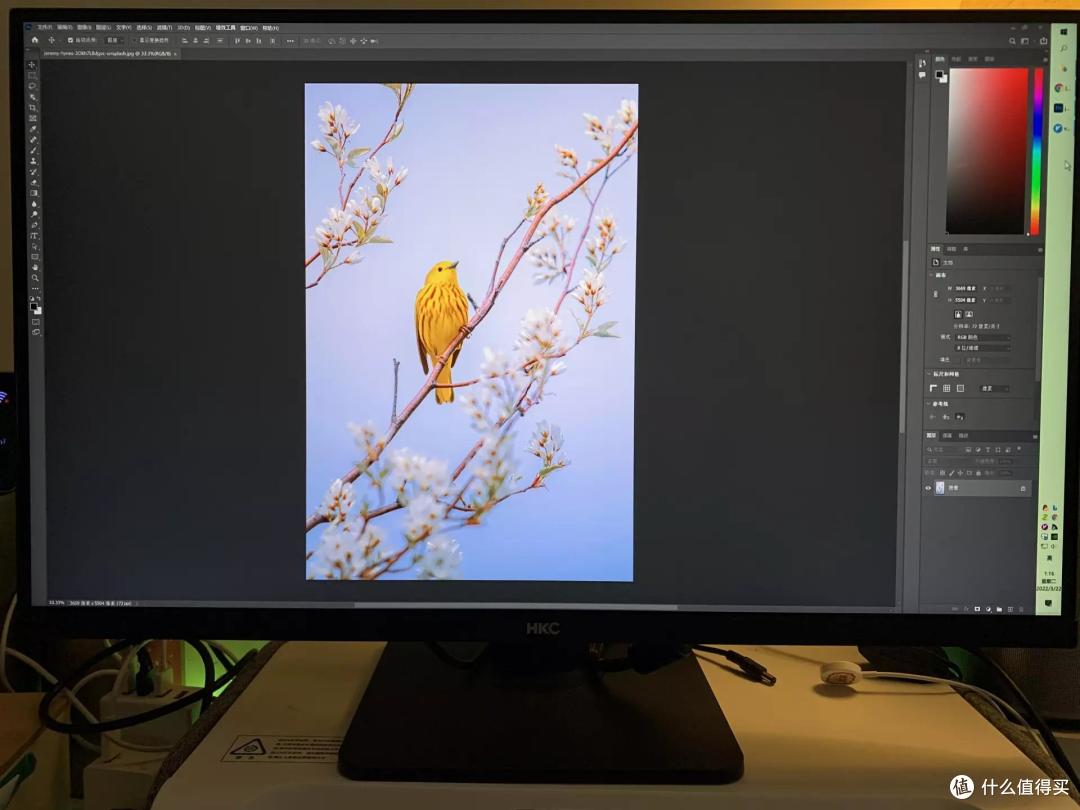Close the document tab with its x
1080x810 pixels.
point(175,54)
